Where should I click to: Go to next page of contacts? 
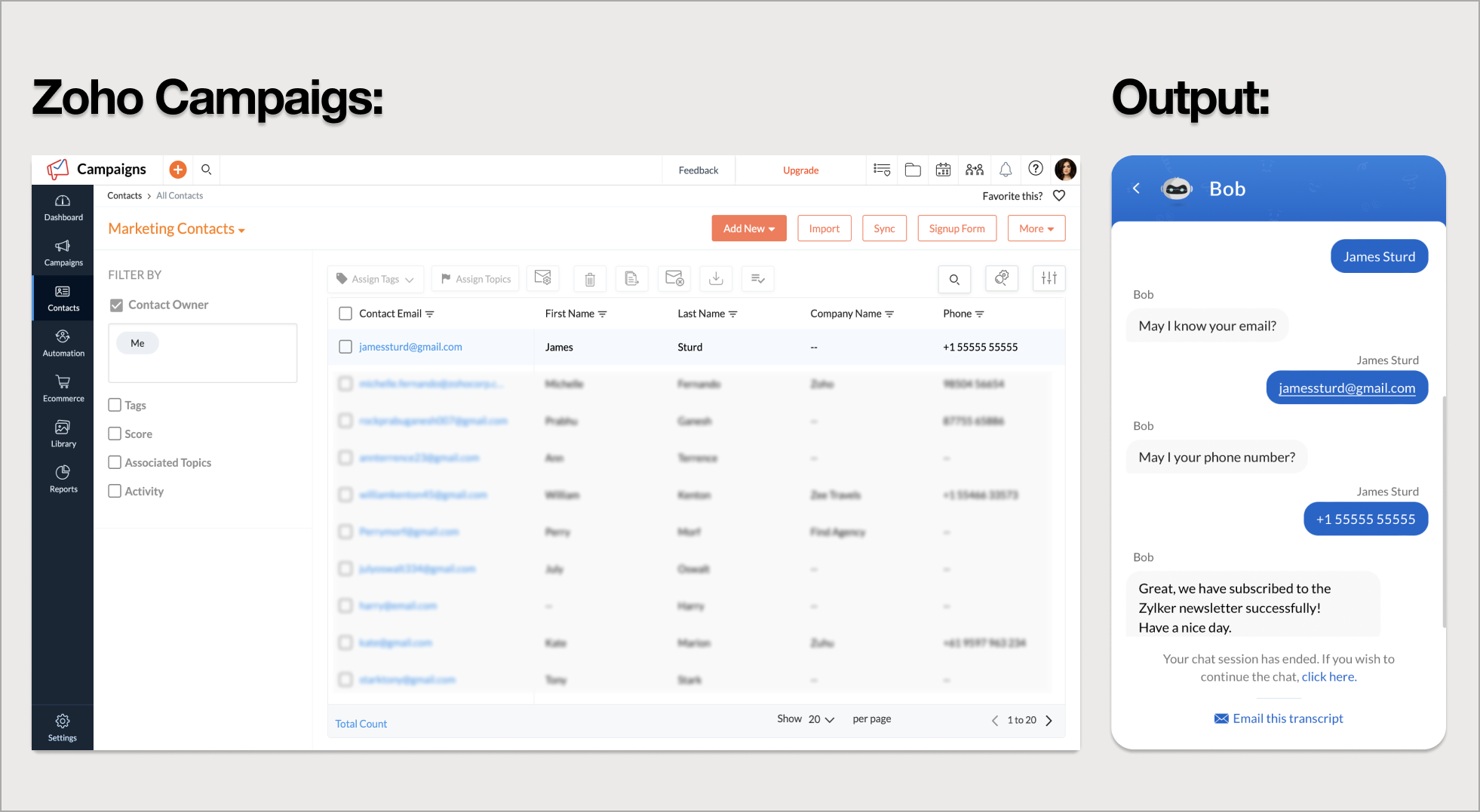[1049, 721]
